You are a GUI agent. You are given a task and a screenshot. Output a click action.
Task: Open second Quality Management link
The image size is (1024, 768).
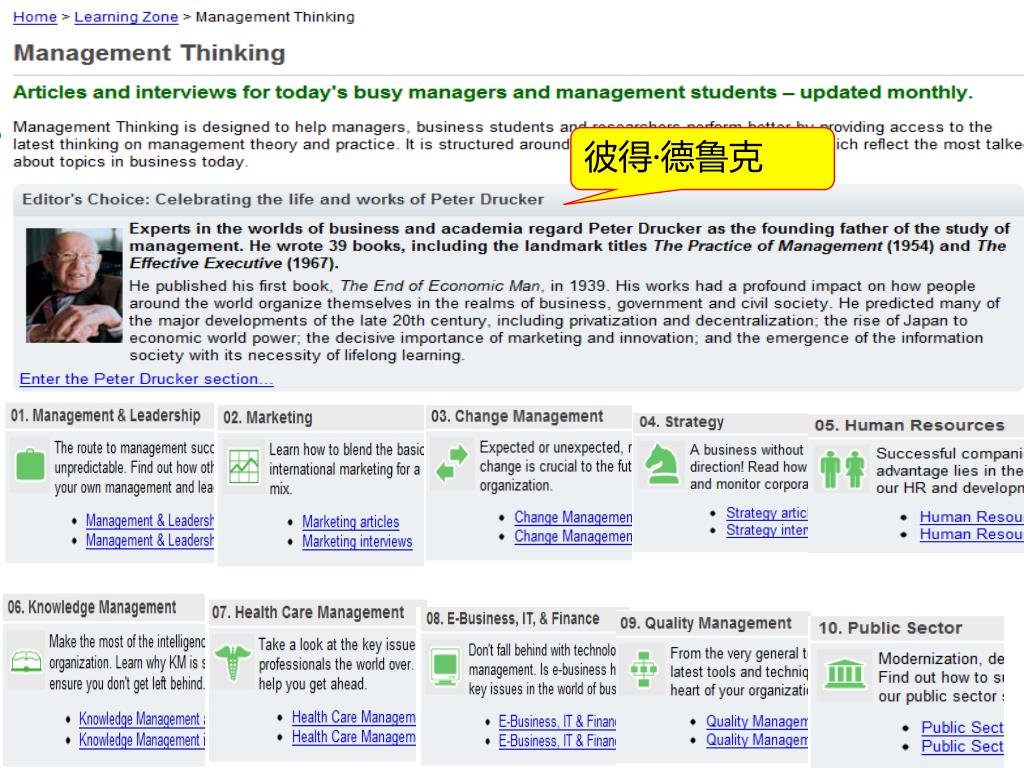(757, 741)
